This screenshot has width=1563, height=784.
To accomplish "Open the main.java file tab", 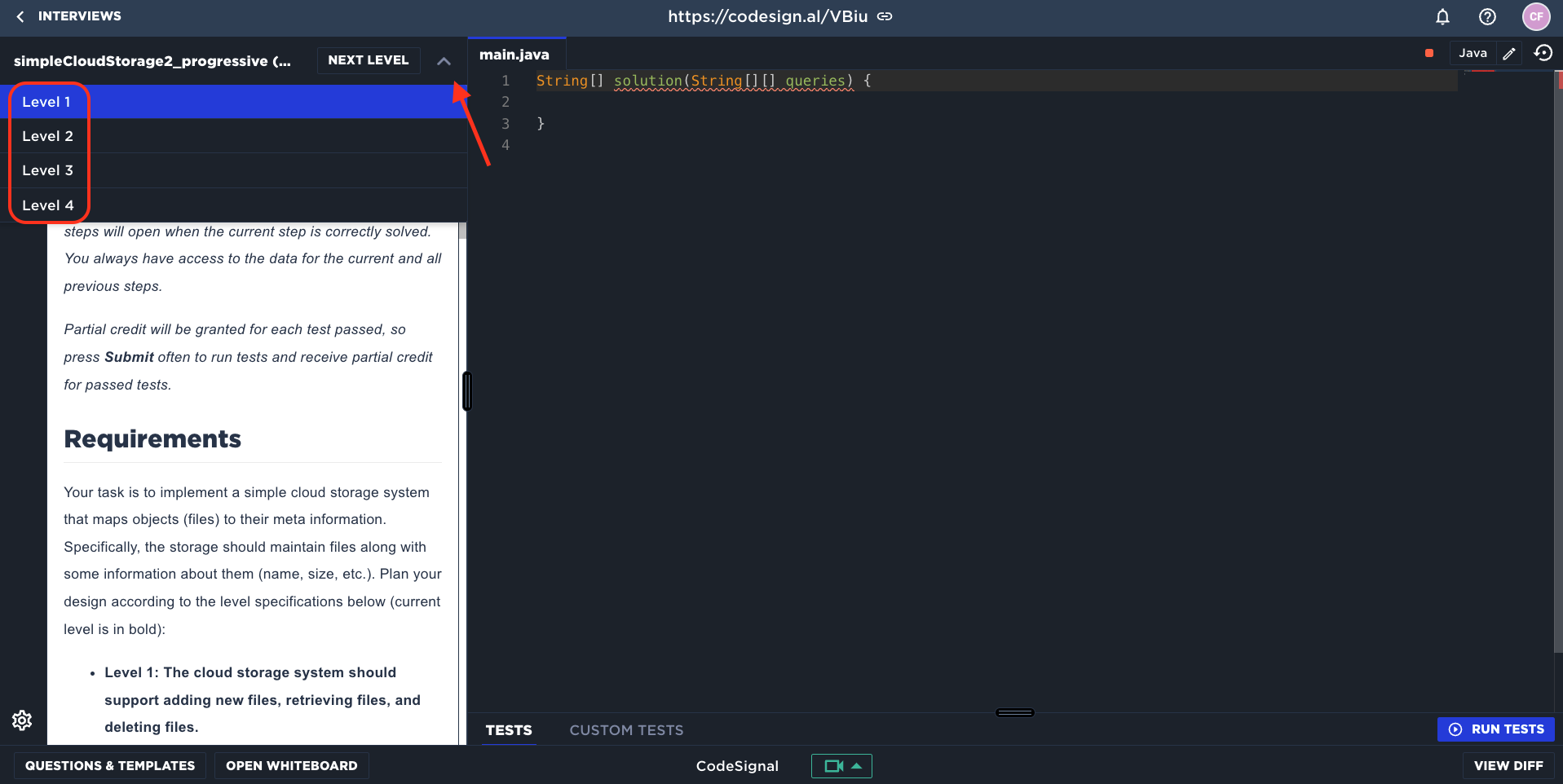I will coord(514,55).
